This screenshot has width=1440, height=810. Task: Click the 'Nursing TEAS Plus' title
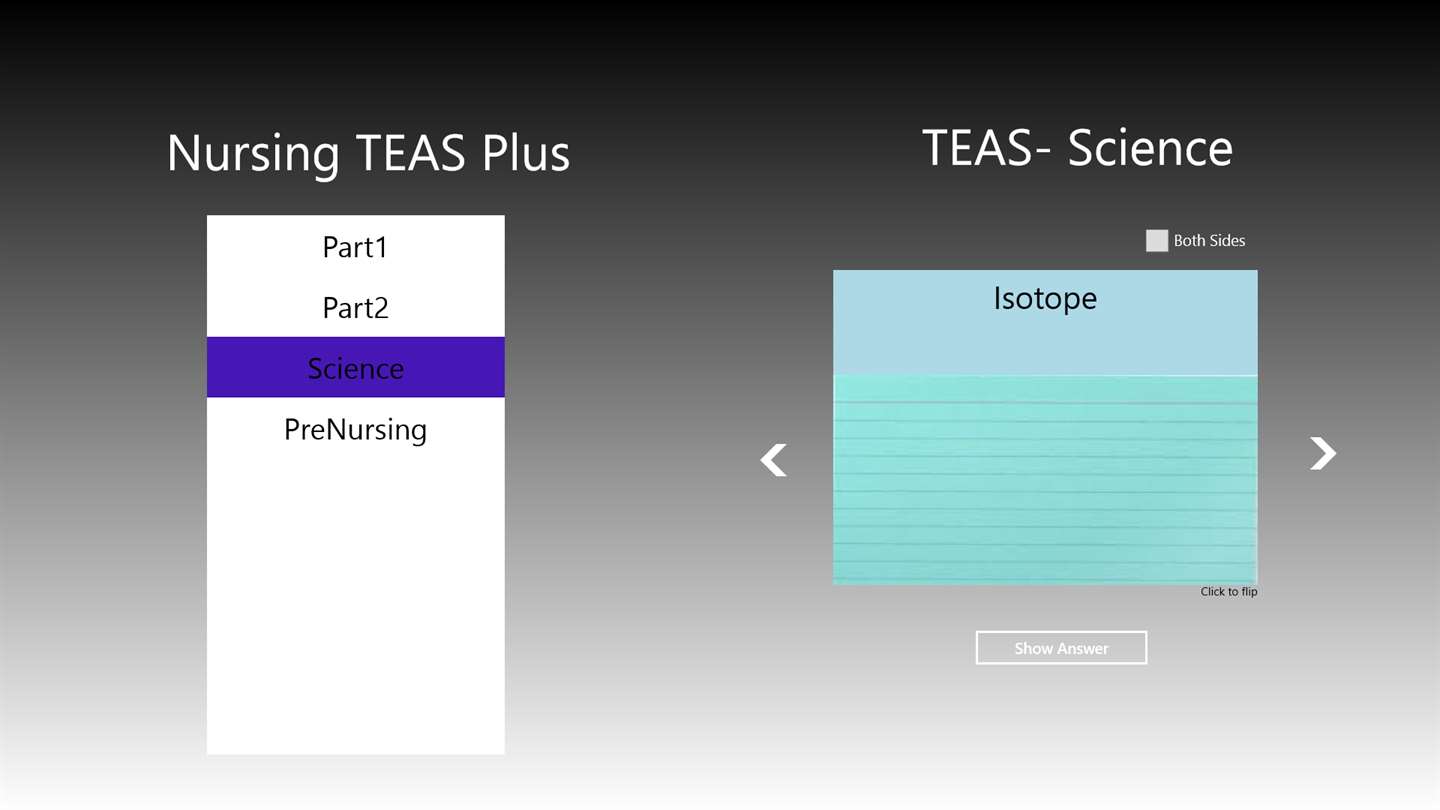click(x=368, y=153)
